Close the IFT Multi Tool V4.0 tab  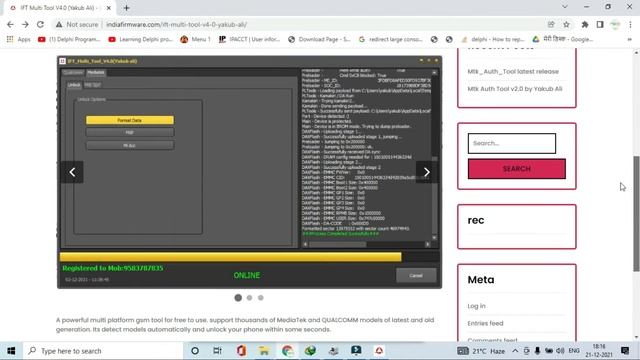coord(109,8)
